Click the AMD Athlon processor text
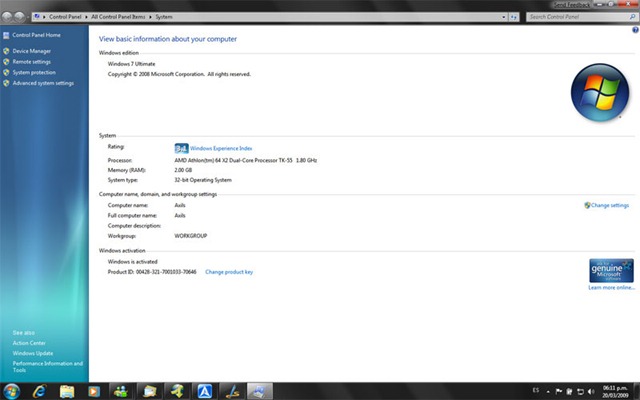Screen dimensions: 640x400 coord(246,160)
